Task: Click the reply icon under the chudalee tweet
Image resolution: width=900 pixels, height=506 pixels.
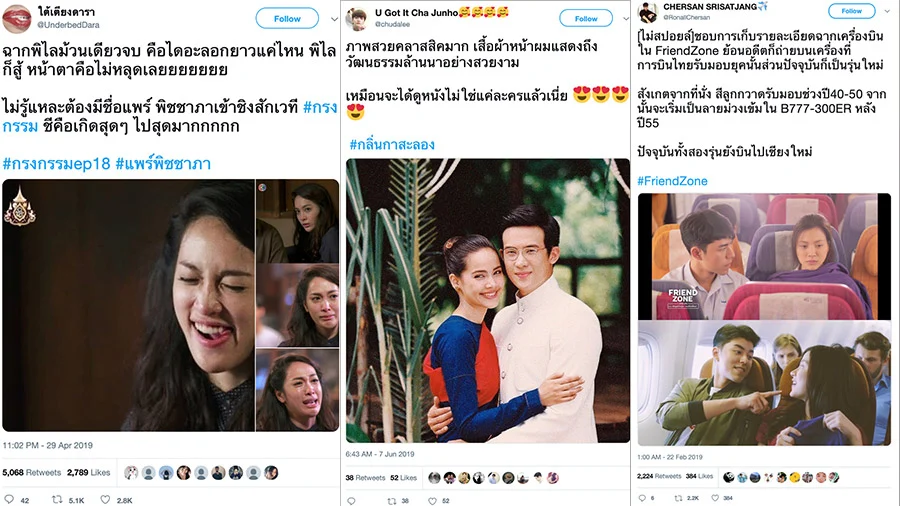Action: click(351, 501)
